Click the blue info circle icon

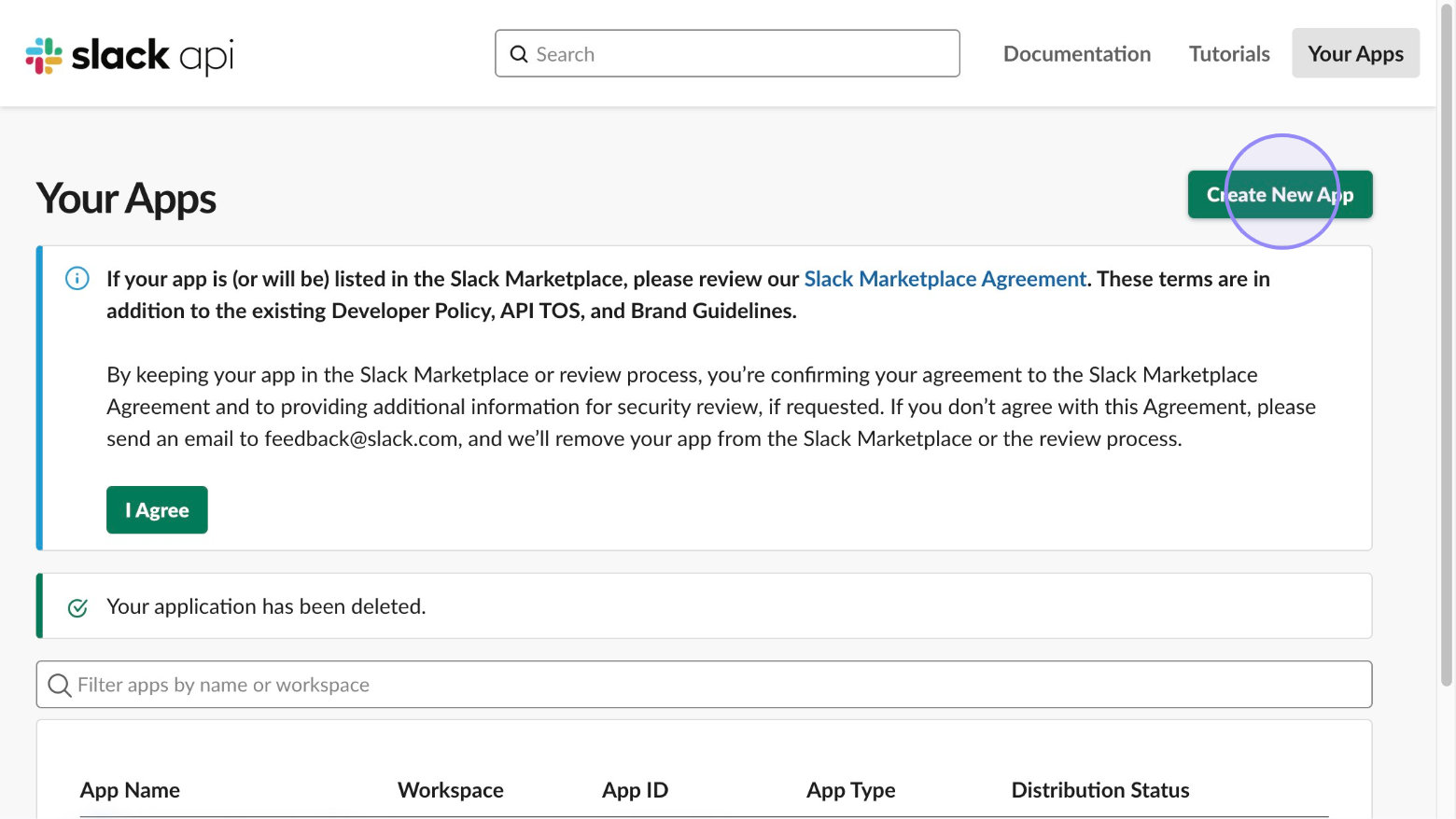(77, 279)
